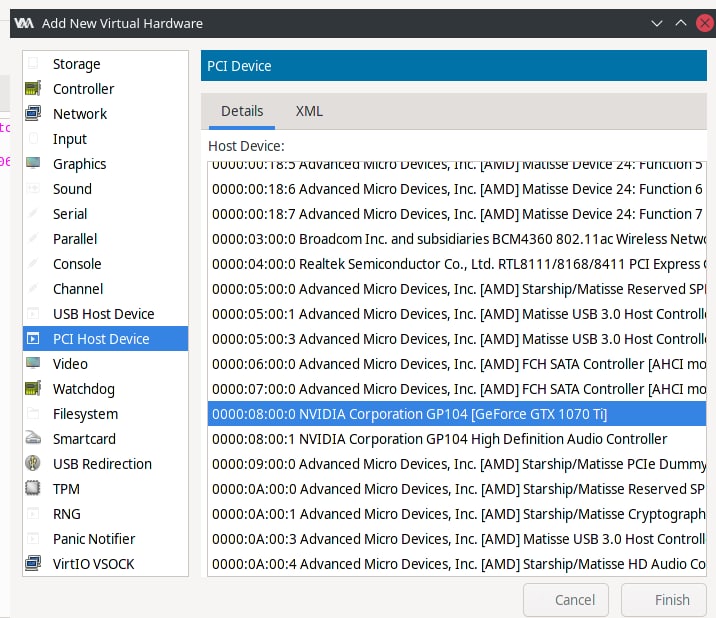Select the Storage hardware icon

(34, 64)
